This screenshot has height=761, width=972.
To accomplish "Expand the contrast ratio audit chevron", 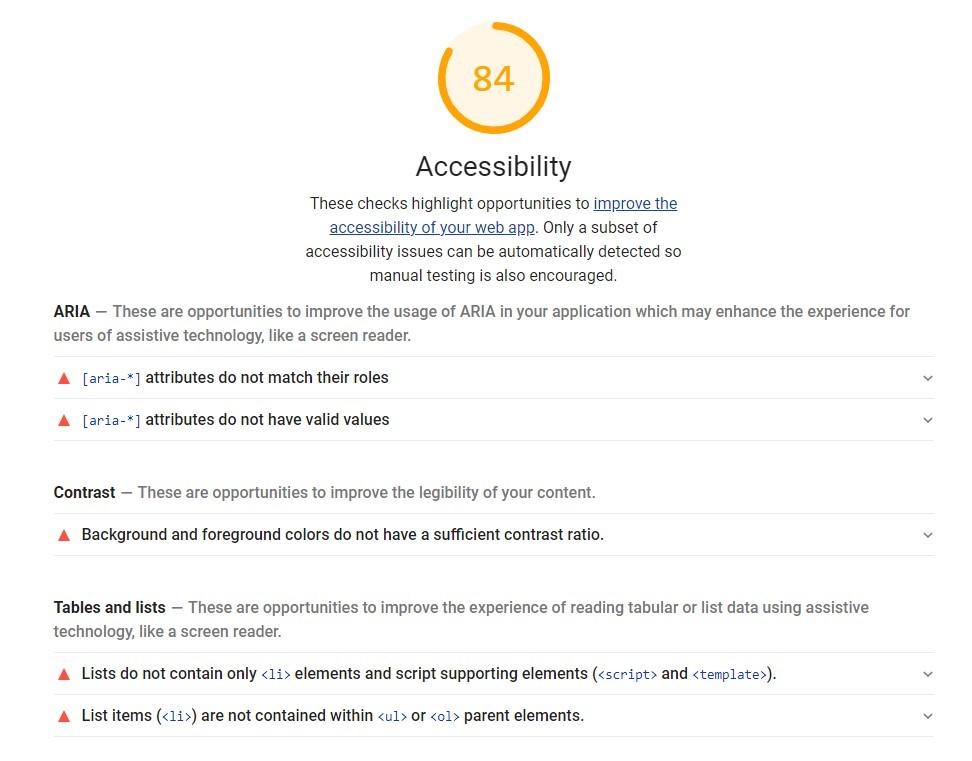I will 927,535.
